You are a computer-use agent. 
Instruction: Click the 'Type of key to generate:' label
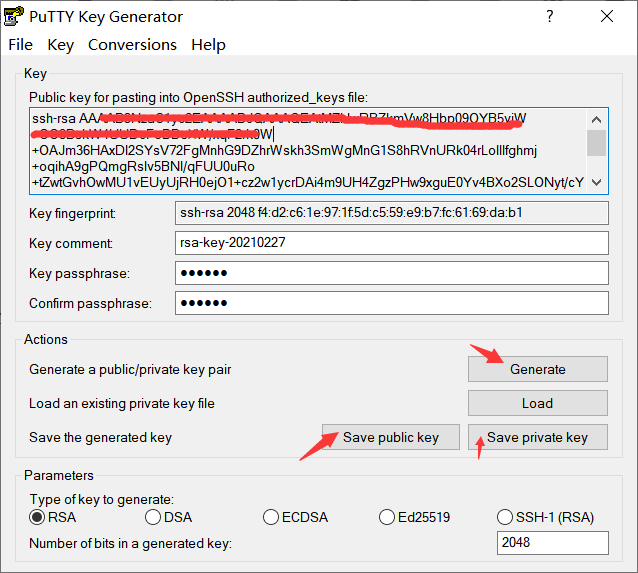(x=102, y=499)
